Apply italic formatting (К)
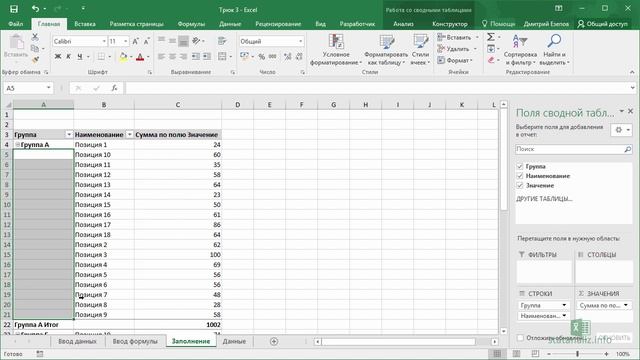The height and width of the screenshot is (360, 640). click(x=69, y=57)
